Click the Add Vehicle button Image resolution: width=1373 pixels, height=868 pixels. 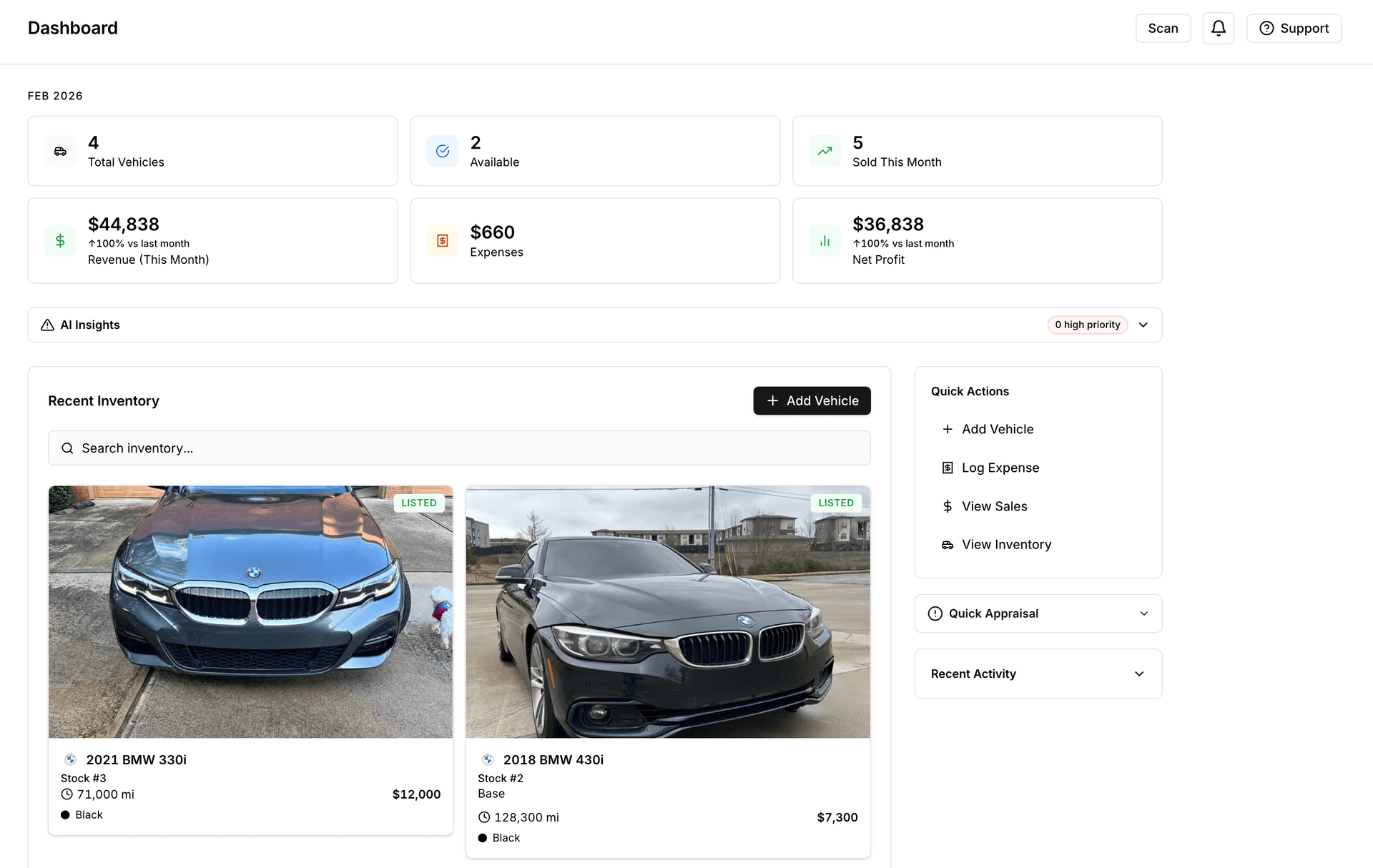coord(812,400)
